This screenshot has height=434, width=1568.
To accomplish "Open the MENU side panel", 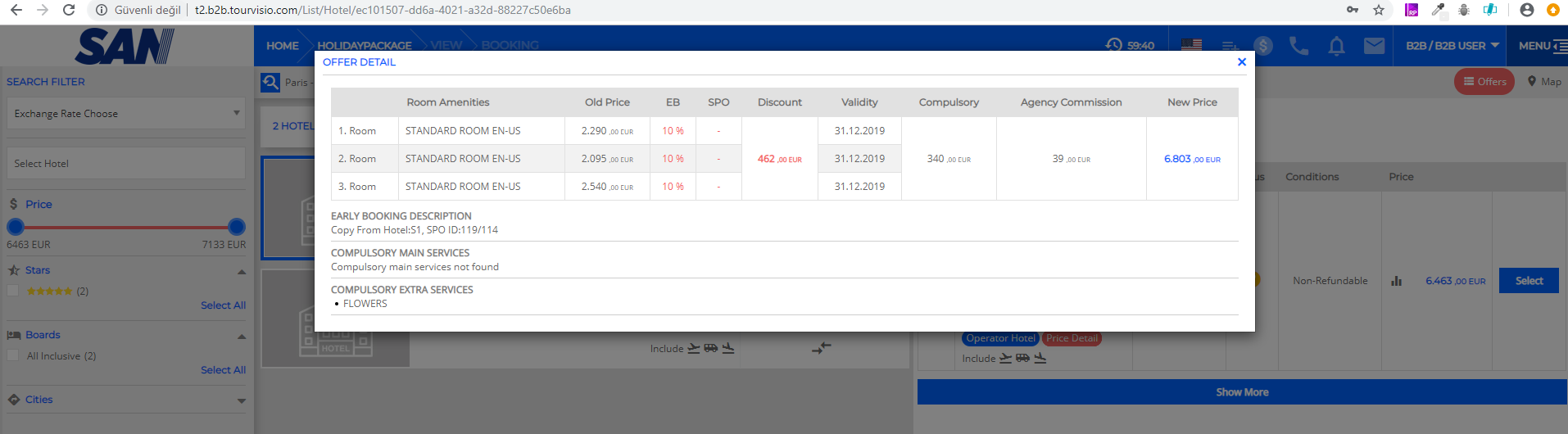I will [x=1541, y=46].
